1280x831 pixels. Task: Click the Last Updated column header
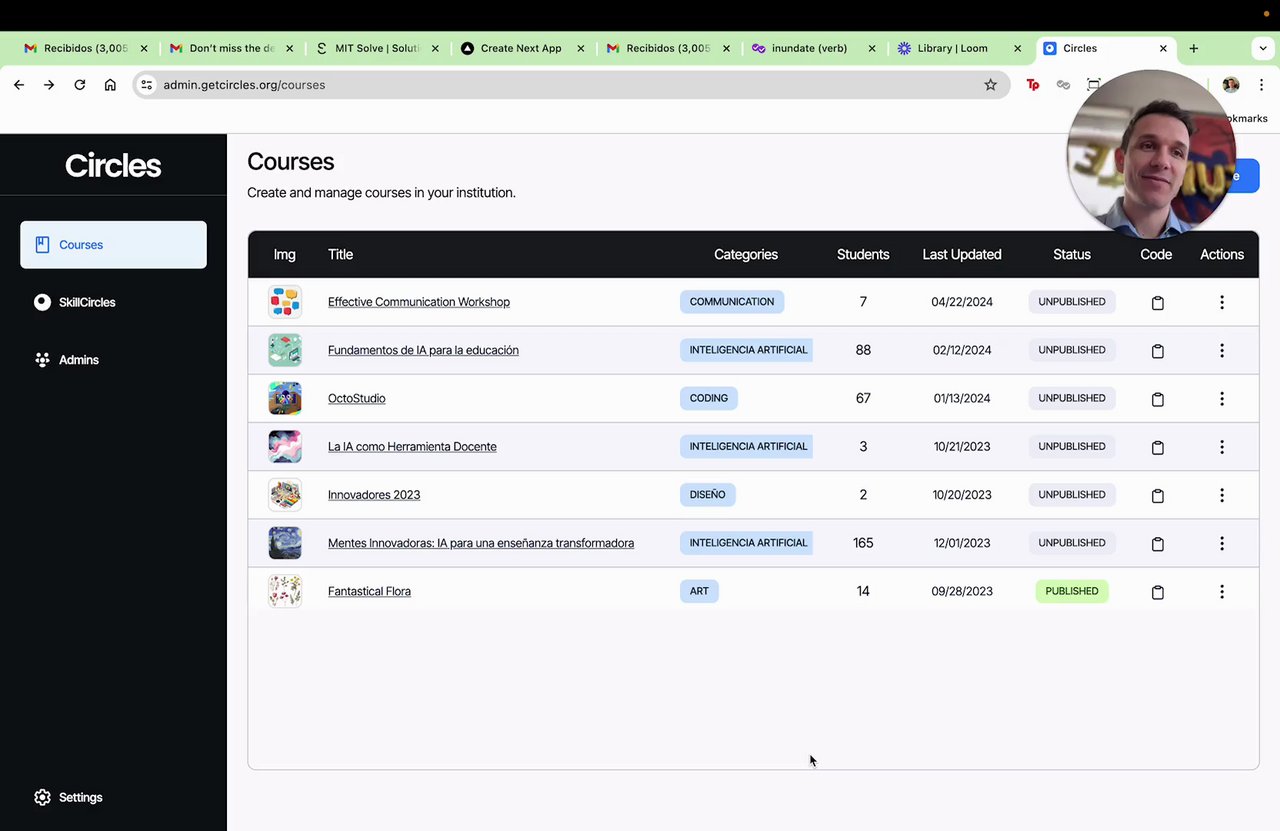pyautogui.click(x=962, y=254)
